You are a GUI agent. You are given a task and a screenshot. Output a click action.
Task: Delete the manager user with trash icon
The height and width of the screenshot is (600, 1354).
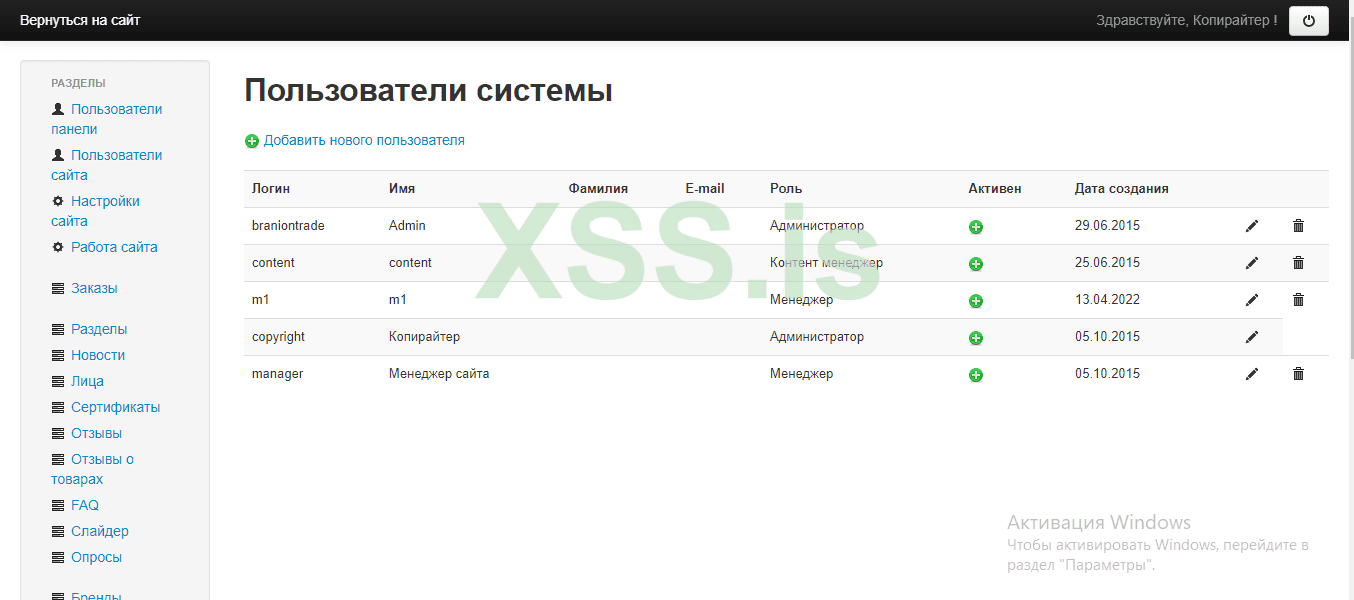coord(1298,374)
